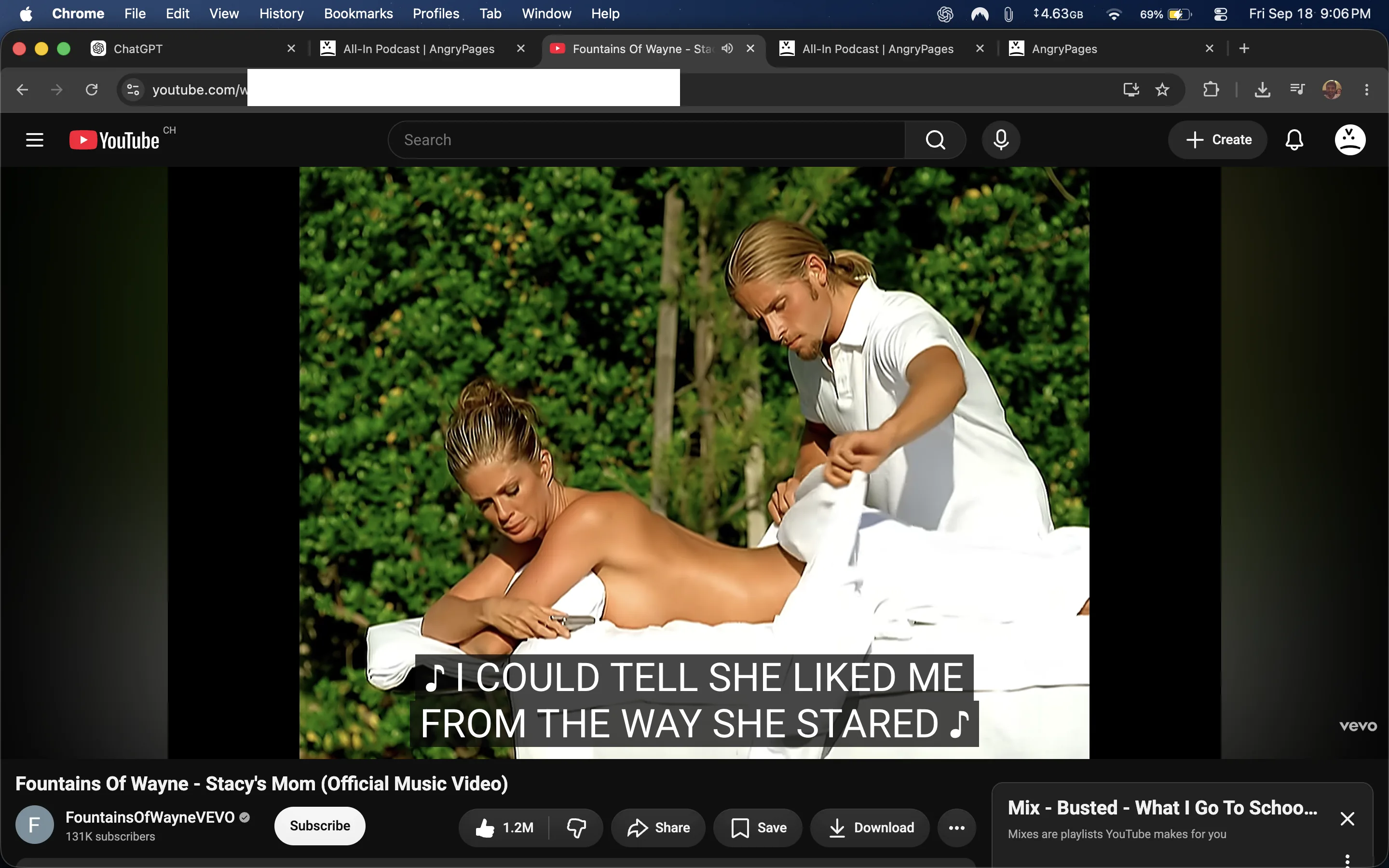Like the video with 1.2M likes
Image resolution: width=1389 pixels, height=868 pixels.
pos(504,827)
